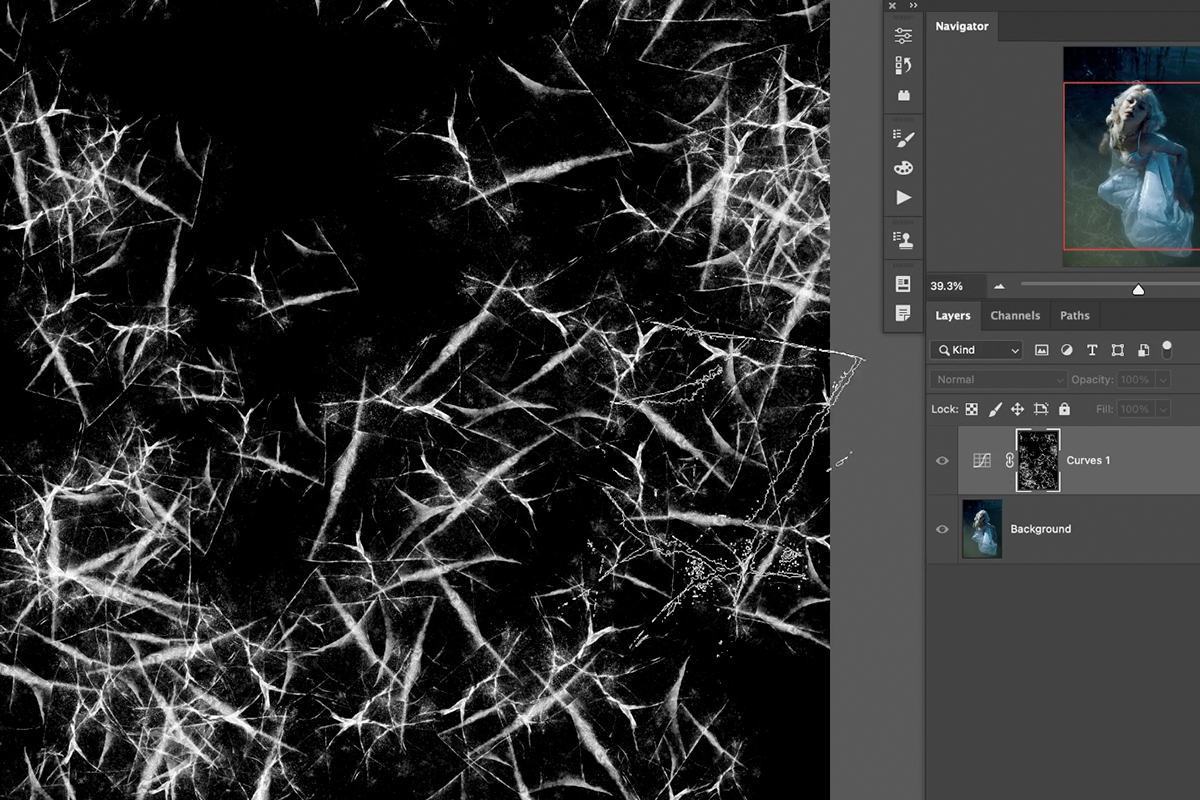Screen dimensions: 1200x800
Task: Click the Curves adjustment icon on Curves 1
Action: coord(982,460)
